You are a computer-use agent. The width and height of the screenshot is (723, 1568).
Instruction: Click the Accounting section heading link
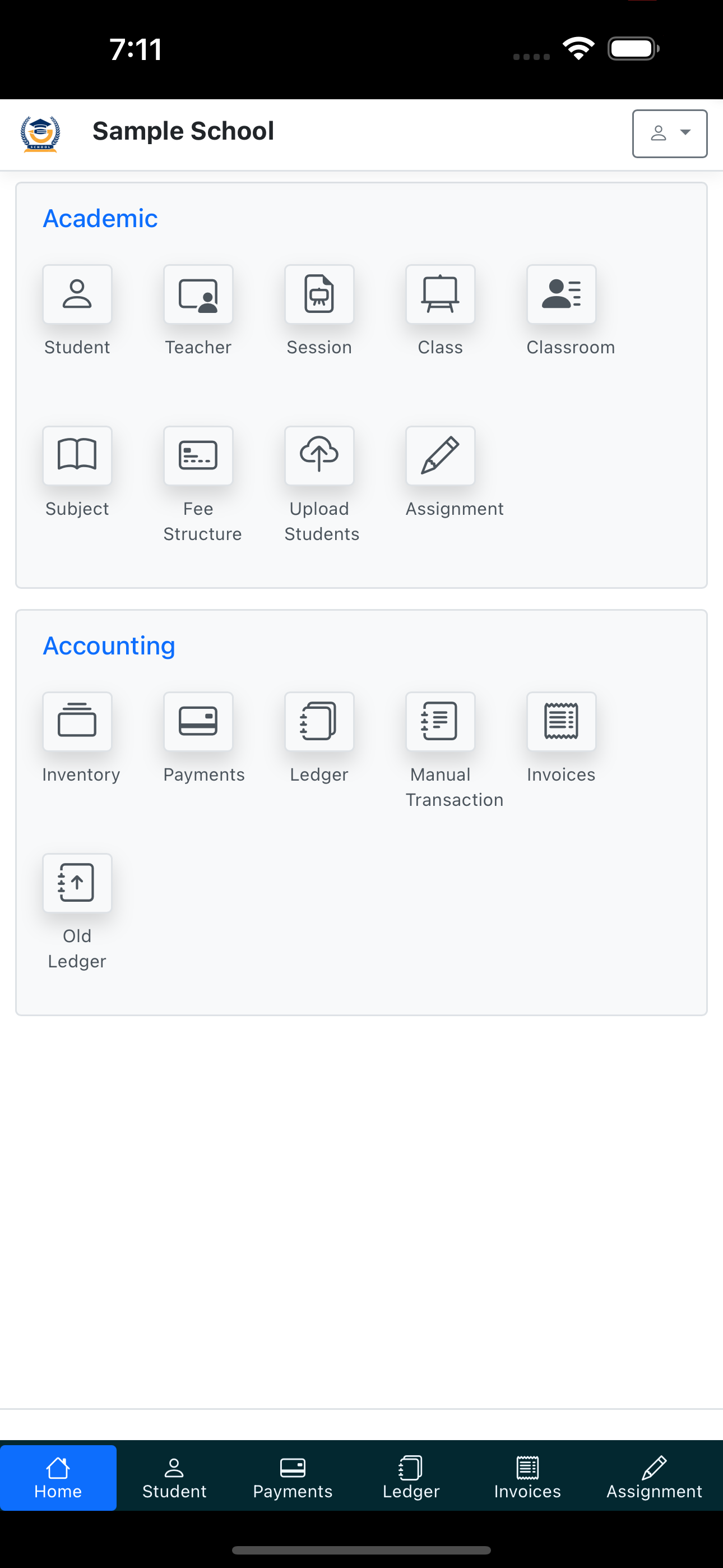(109, 646)
